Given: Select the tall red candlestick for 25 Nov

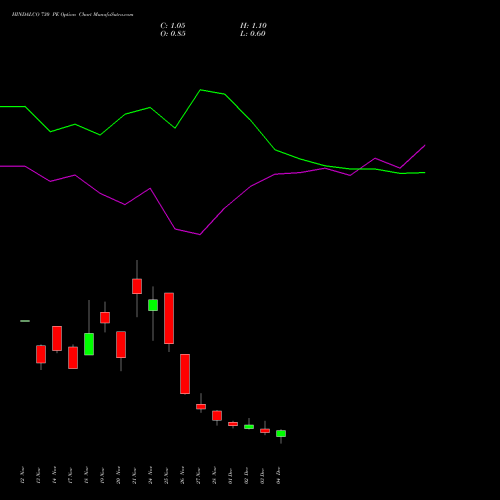Looking at the screenshot, I should point(169,318).
